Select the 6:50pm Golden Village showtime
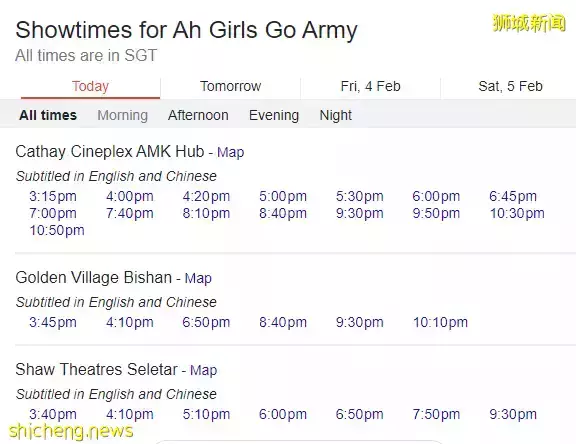 (x=206, y=322)
